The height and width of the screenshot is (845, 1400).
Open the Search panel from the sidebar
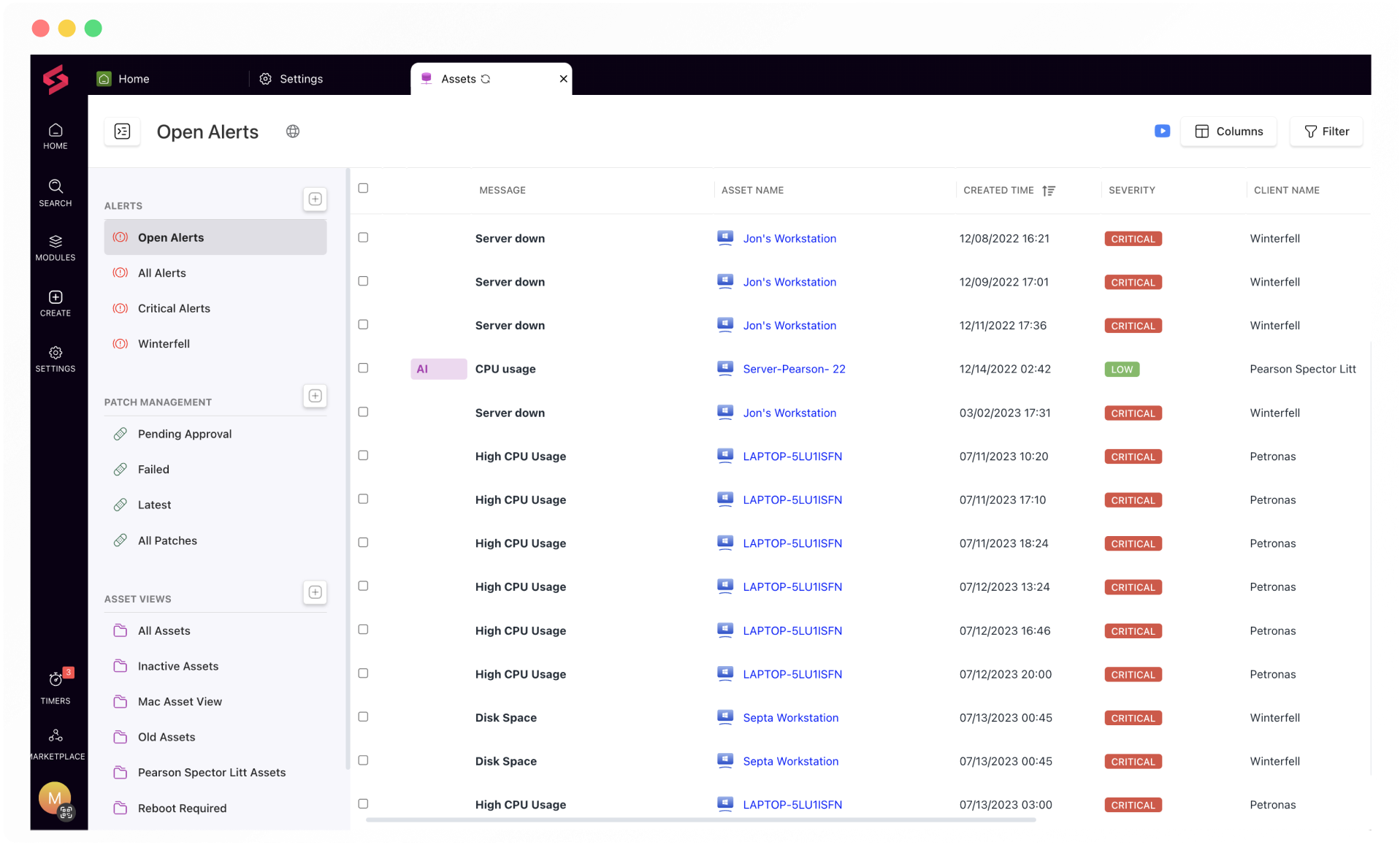coord(55,192)
